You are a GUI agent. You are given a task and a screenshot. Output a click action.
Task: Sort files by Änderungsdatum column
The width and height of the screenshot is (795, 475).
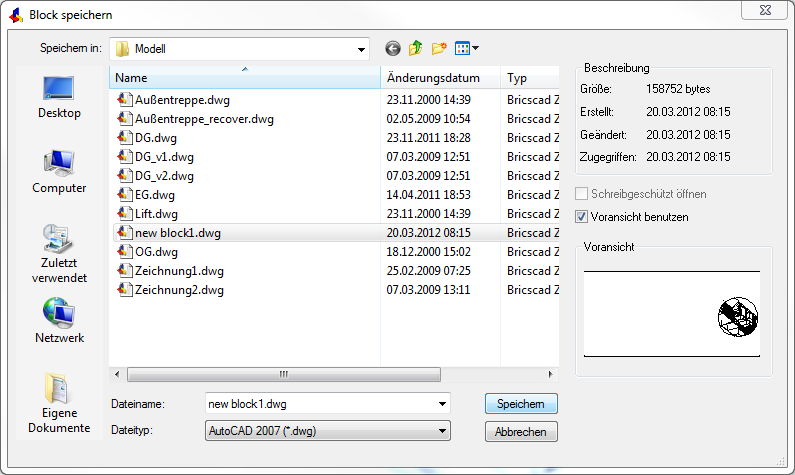pyautogui.click(x=440, y=78)
